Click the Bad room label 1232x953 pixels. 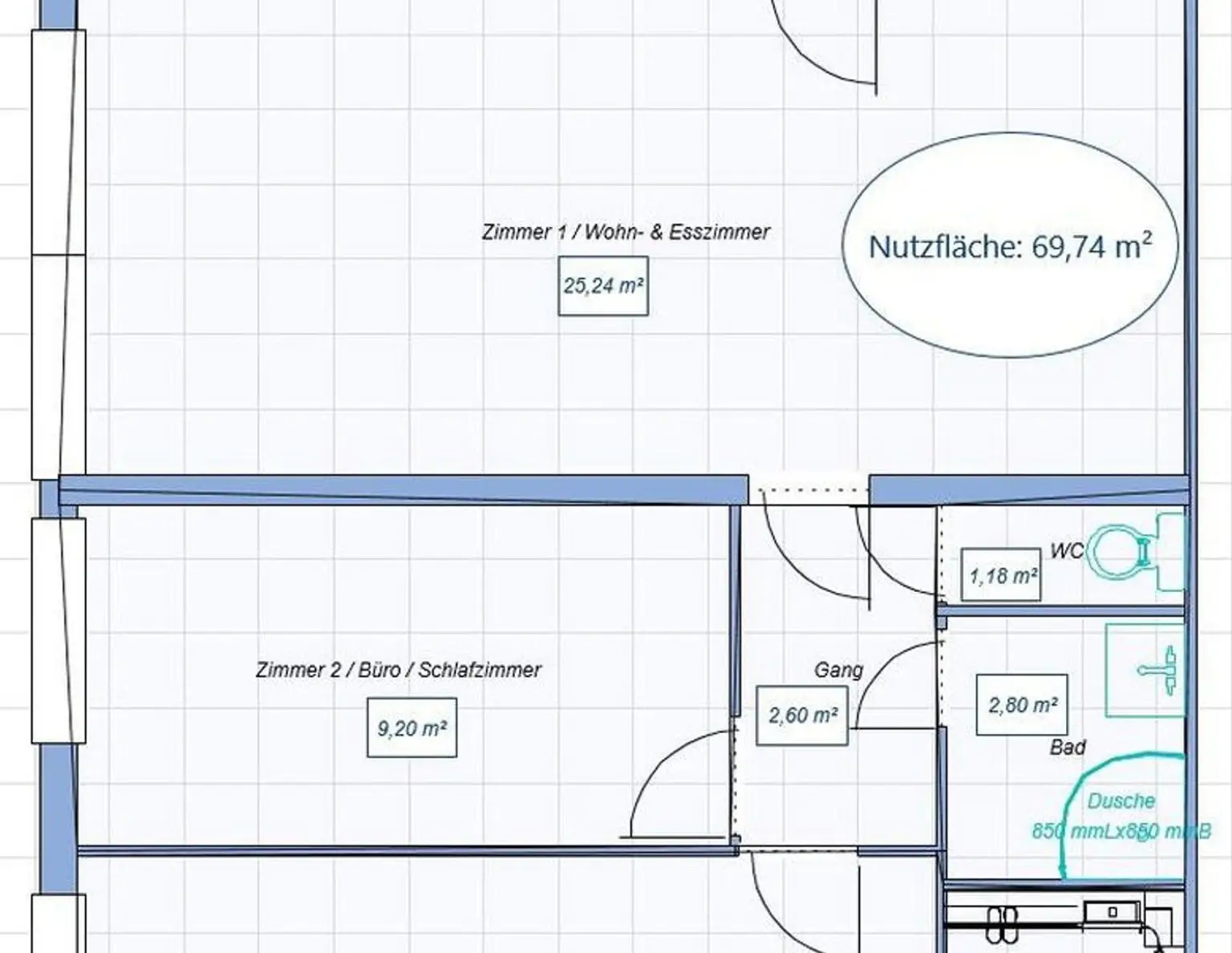tap(1068, 747)
